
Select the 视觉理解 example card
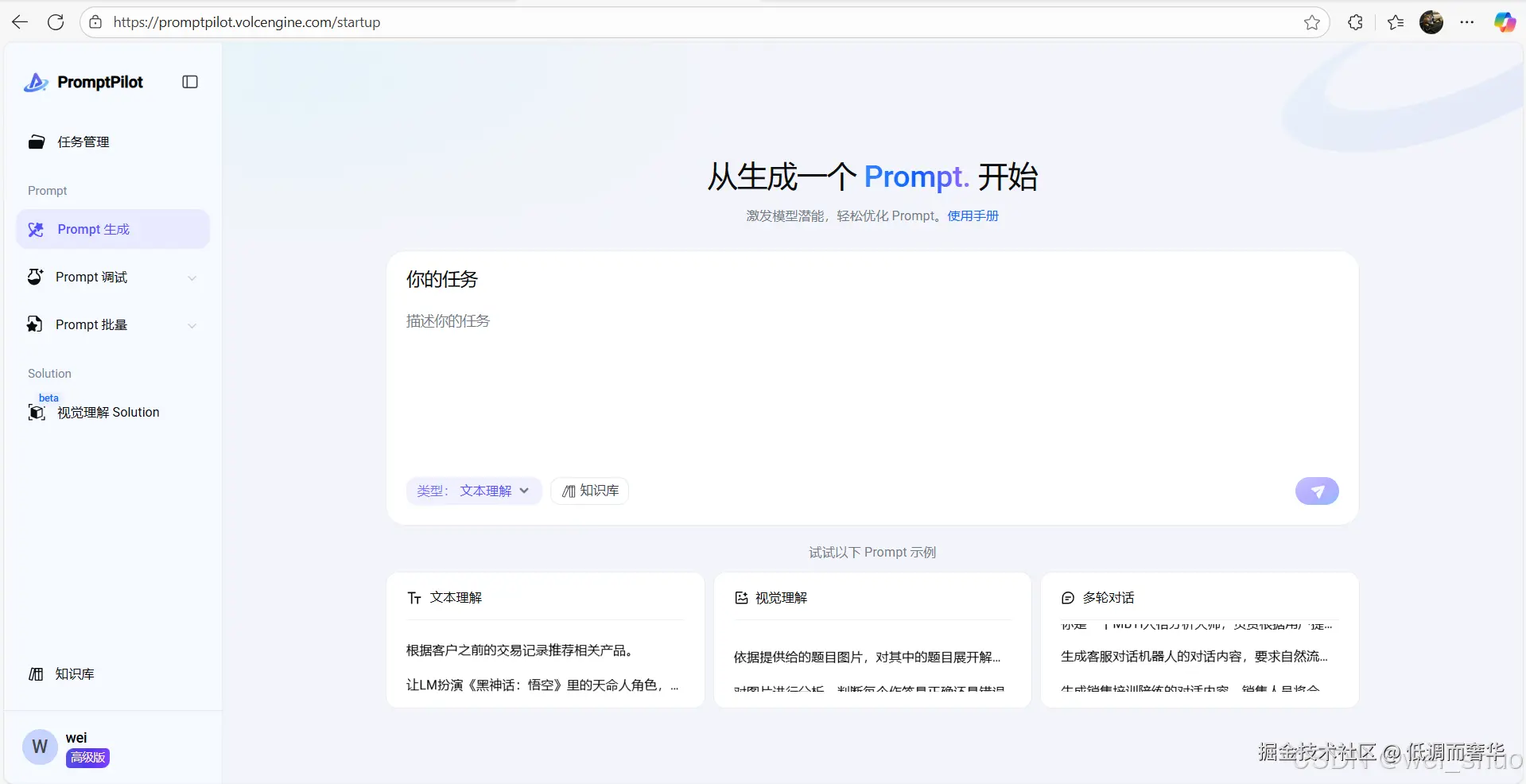872,640
